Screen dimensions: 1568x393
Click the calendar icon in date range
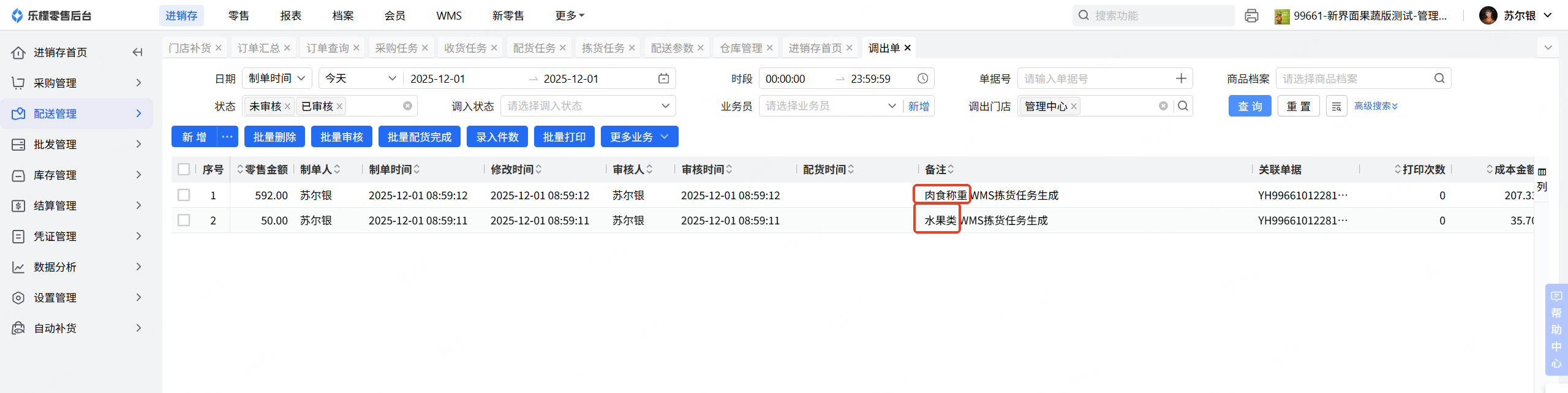[x=663, y=78]
